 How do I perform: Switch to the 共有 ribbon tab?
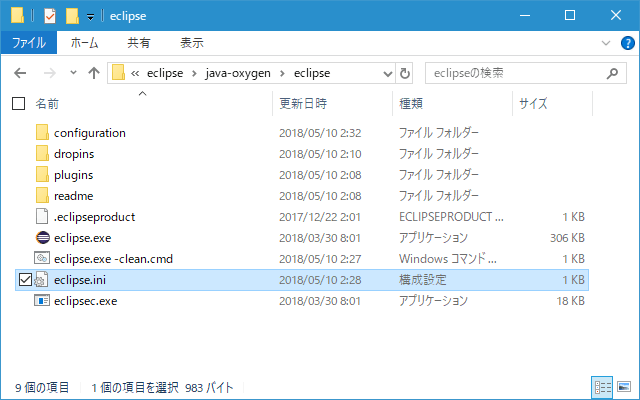click(138, 42)
